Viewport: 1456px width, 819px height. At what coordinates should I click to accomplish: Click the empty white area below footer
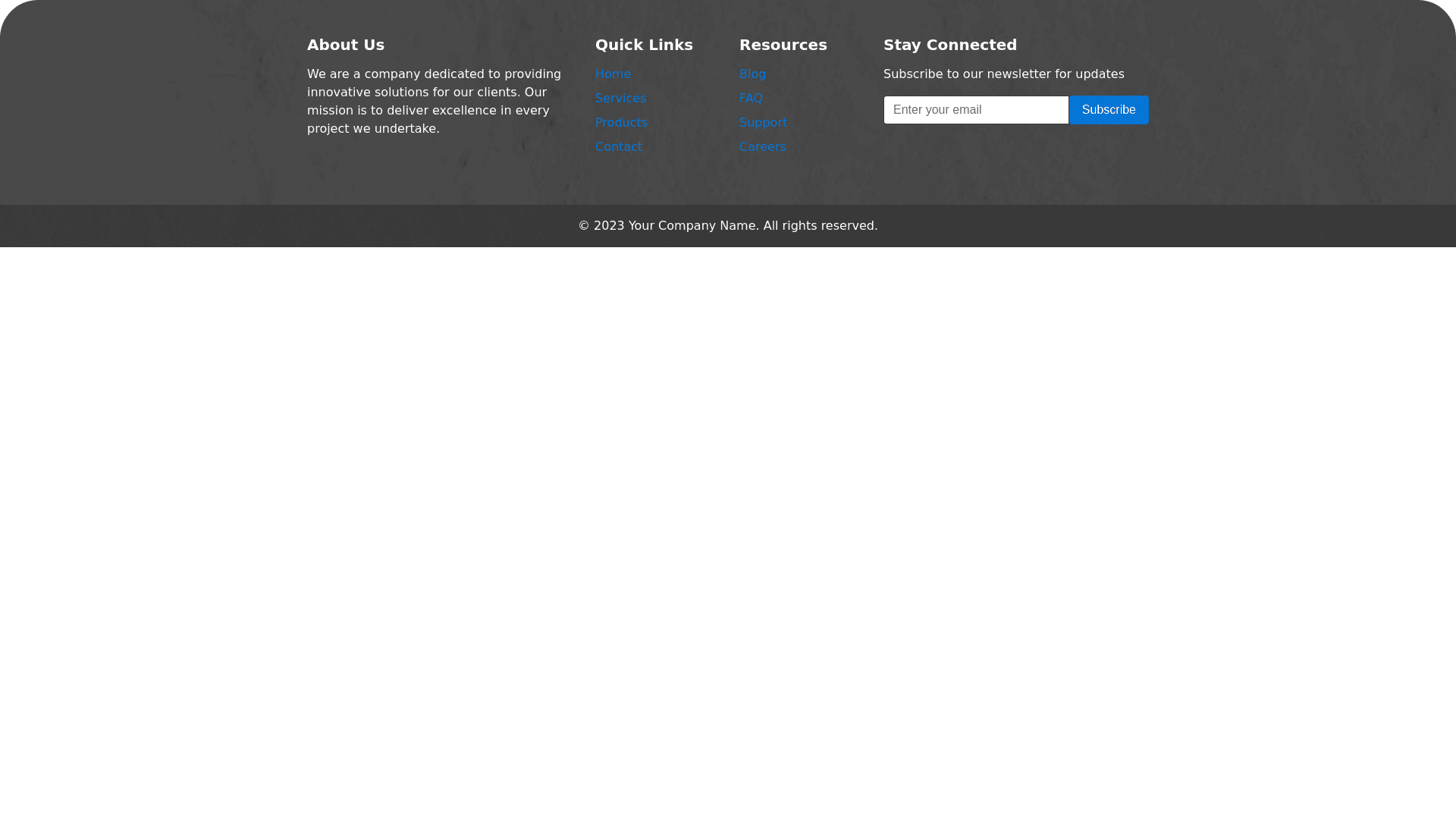point(728,531)
